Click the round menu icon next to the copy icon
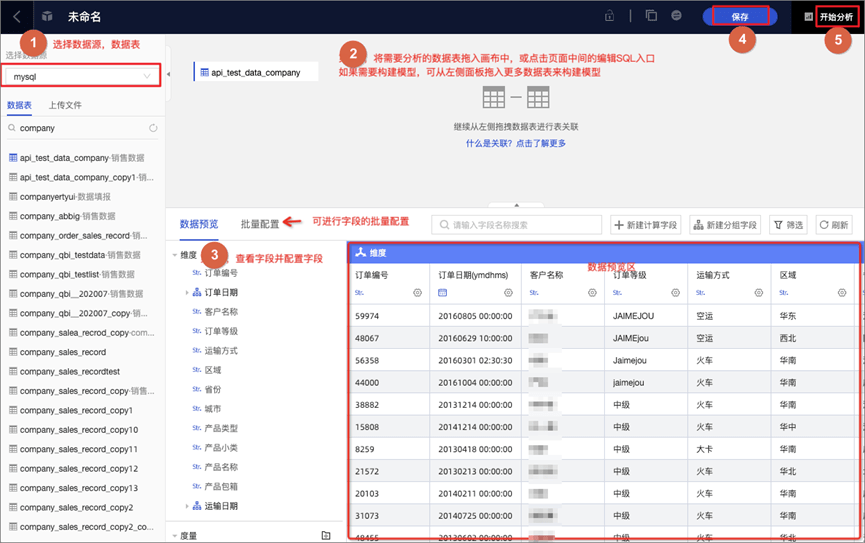The image size is (865, 543). pyautogui.click(x=676, y=16)
